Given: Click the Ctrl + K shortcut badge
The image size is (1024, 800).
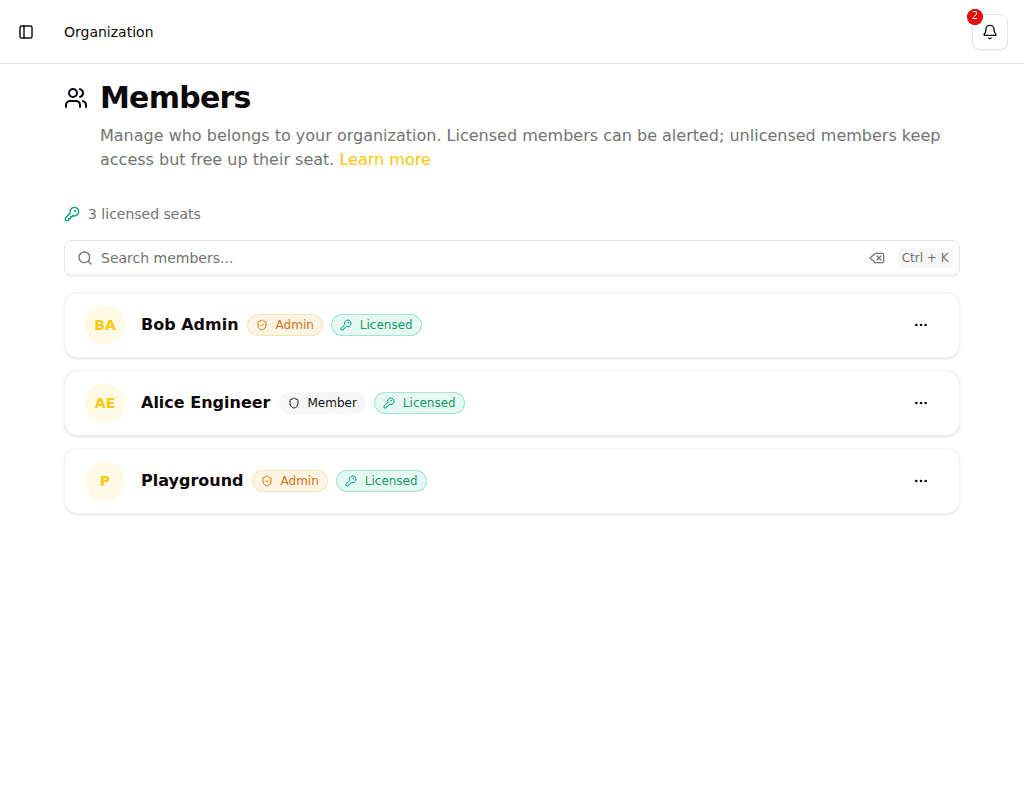Looking at the screenshot, I should click(x=925, y=258).
